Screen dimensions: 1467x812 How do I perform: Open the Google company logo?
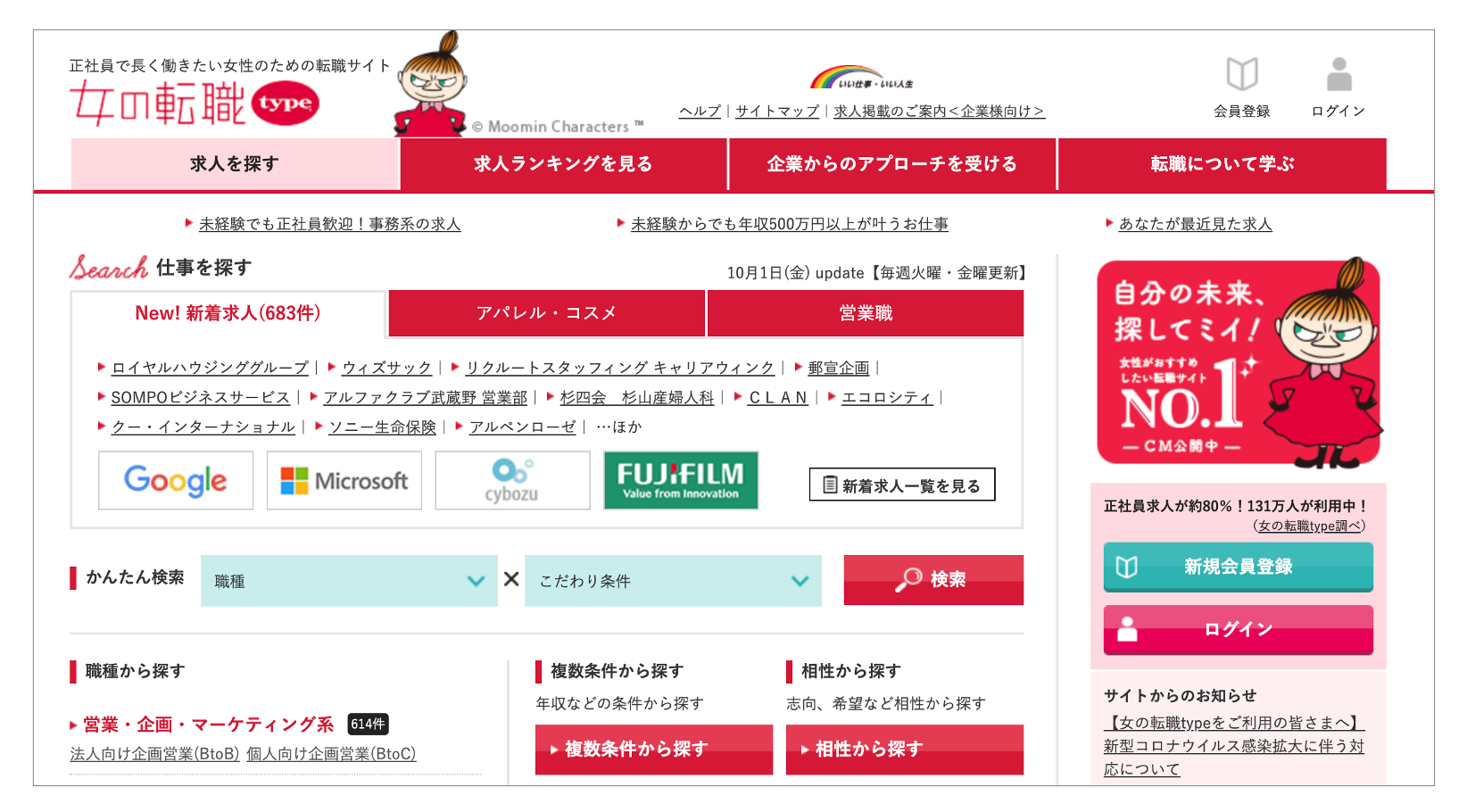pos(176,480)
